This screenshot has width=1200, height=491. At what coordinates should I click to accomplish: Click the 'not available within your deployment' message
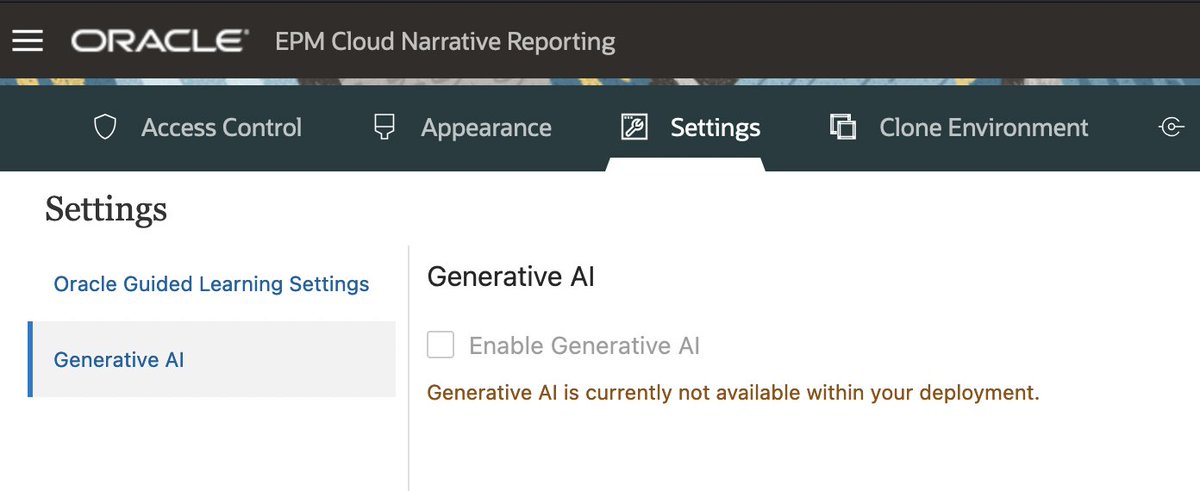point(733,393)
